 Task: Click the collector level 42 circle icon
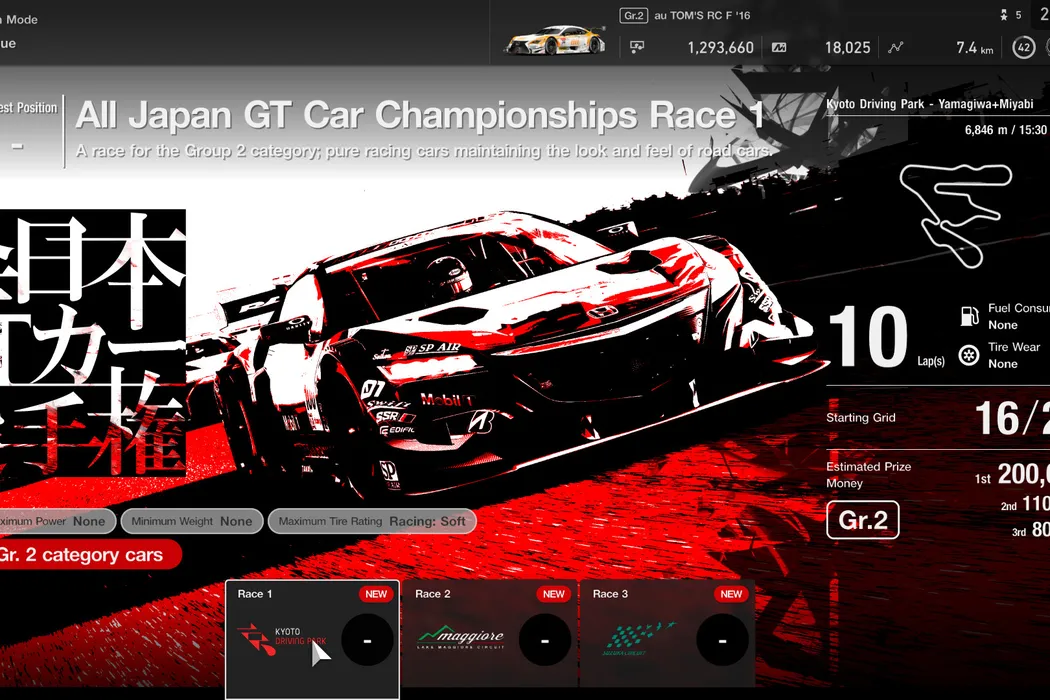(1022, 47)
